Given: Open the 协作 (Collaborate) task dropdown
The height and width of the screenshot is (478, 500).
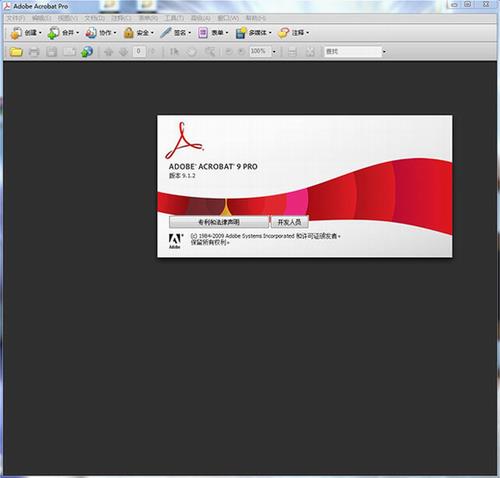Looking at the screenshot, I should click(101, 33).
